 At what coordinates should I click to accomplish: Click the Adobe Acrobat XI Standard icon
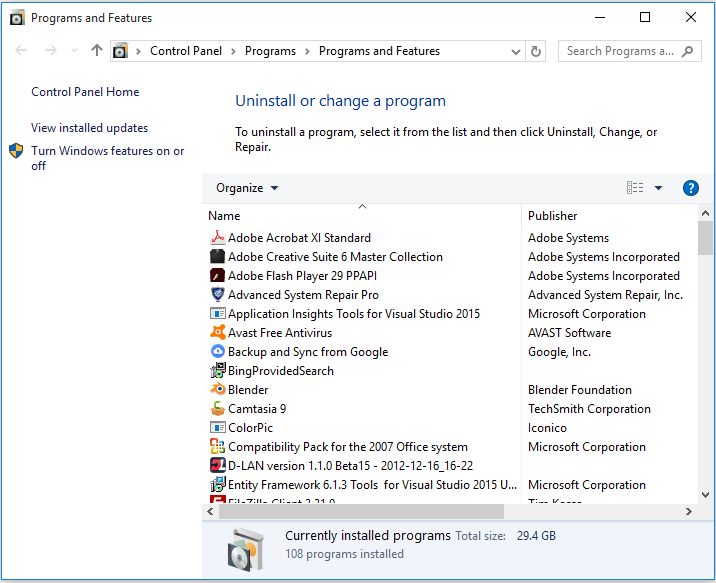217,237
